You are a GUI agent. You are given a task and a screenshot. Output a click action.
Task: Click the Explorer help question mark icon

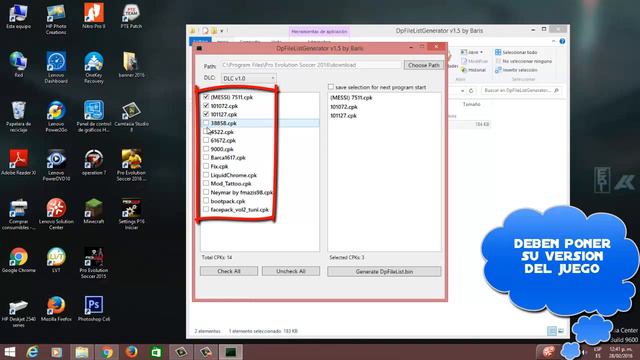click(562, 41)
